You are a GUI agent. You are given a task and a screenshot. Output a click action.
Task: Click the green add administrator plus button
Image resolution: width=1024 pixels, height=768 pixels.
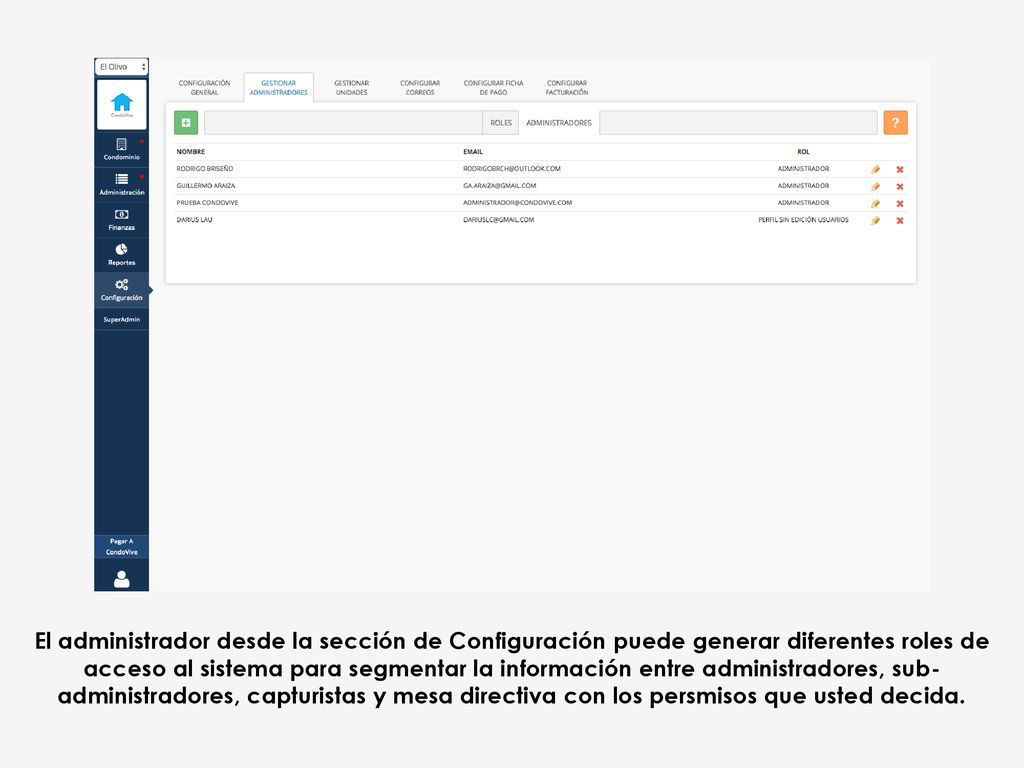click(x=186, y=123)
